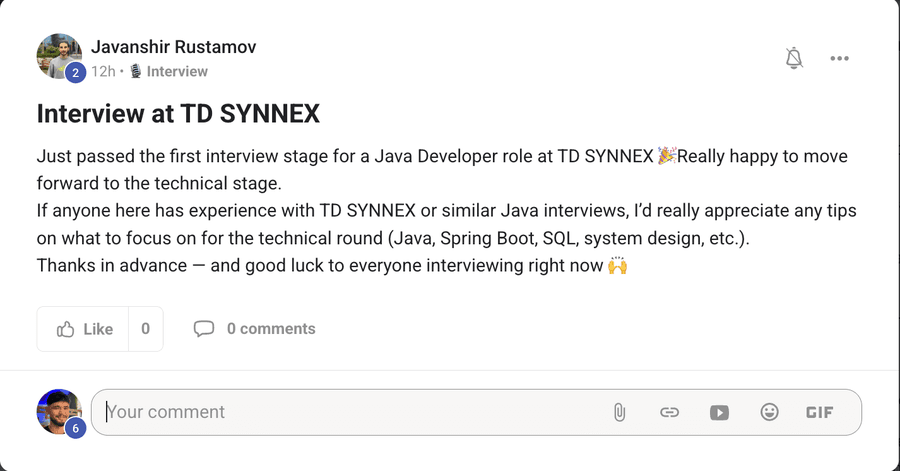This screenshot has height=471, width=900.
Task: Open the emoji picker smiley icon
Action: 769,412
